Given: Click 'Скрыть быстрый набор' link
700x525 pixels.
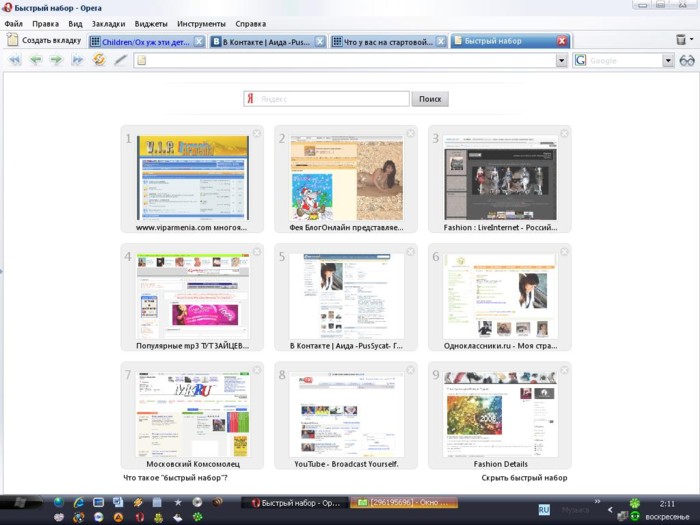Looking at the screenshot, I should coord(524,478).
